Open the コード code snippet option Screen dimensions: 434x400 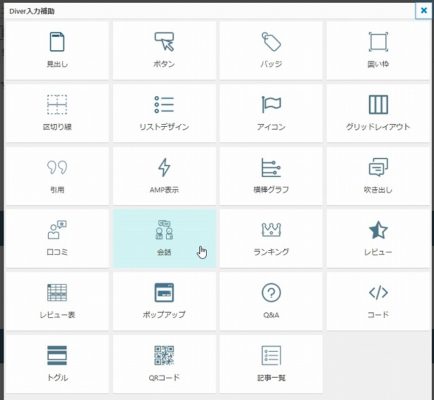[378, 301]
